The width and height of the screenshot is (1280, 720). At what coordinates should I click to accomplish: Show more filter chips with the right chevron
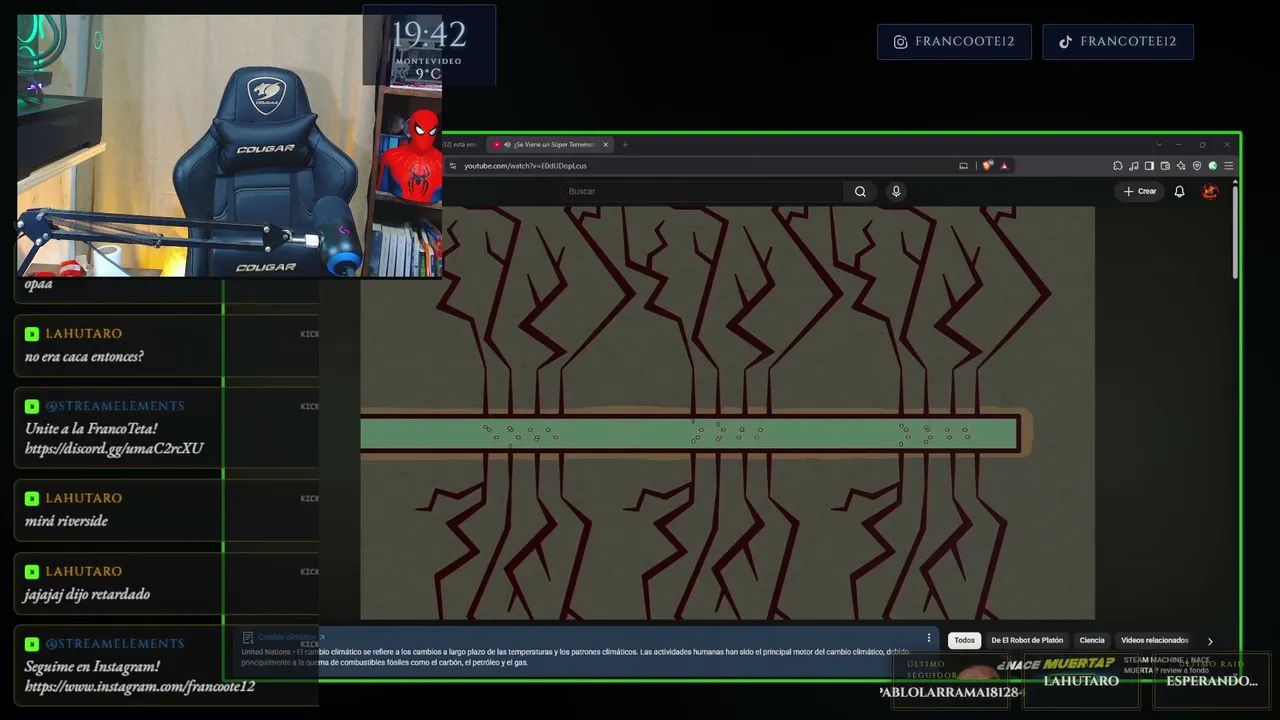[x=1210, y=641]
